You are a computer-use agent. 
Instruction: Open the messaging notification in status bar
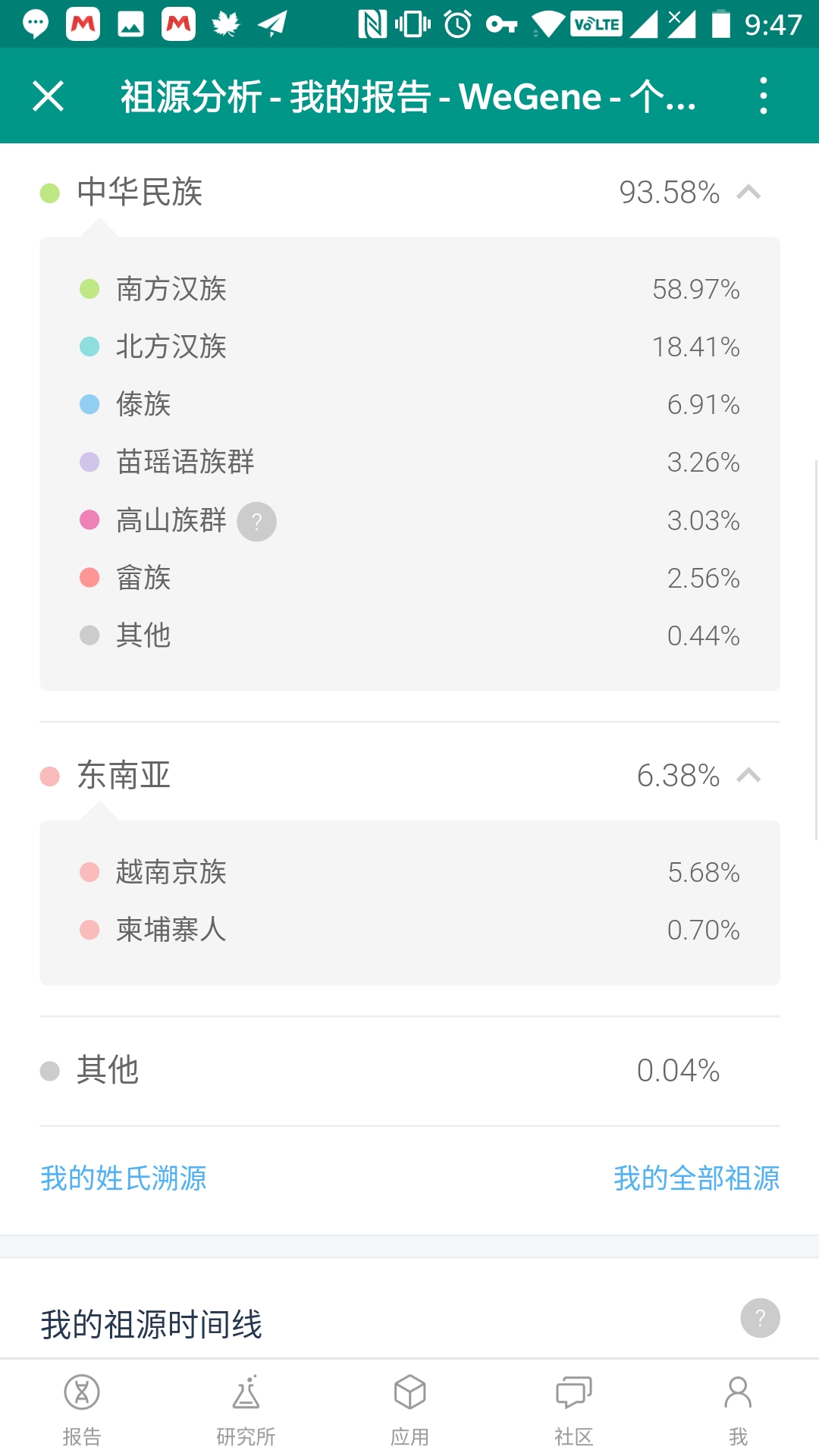point(35,24)
